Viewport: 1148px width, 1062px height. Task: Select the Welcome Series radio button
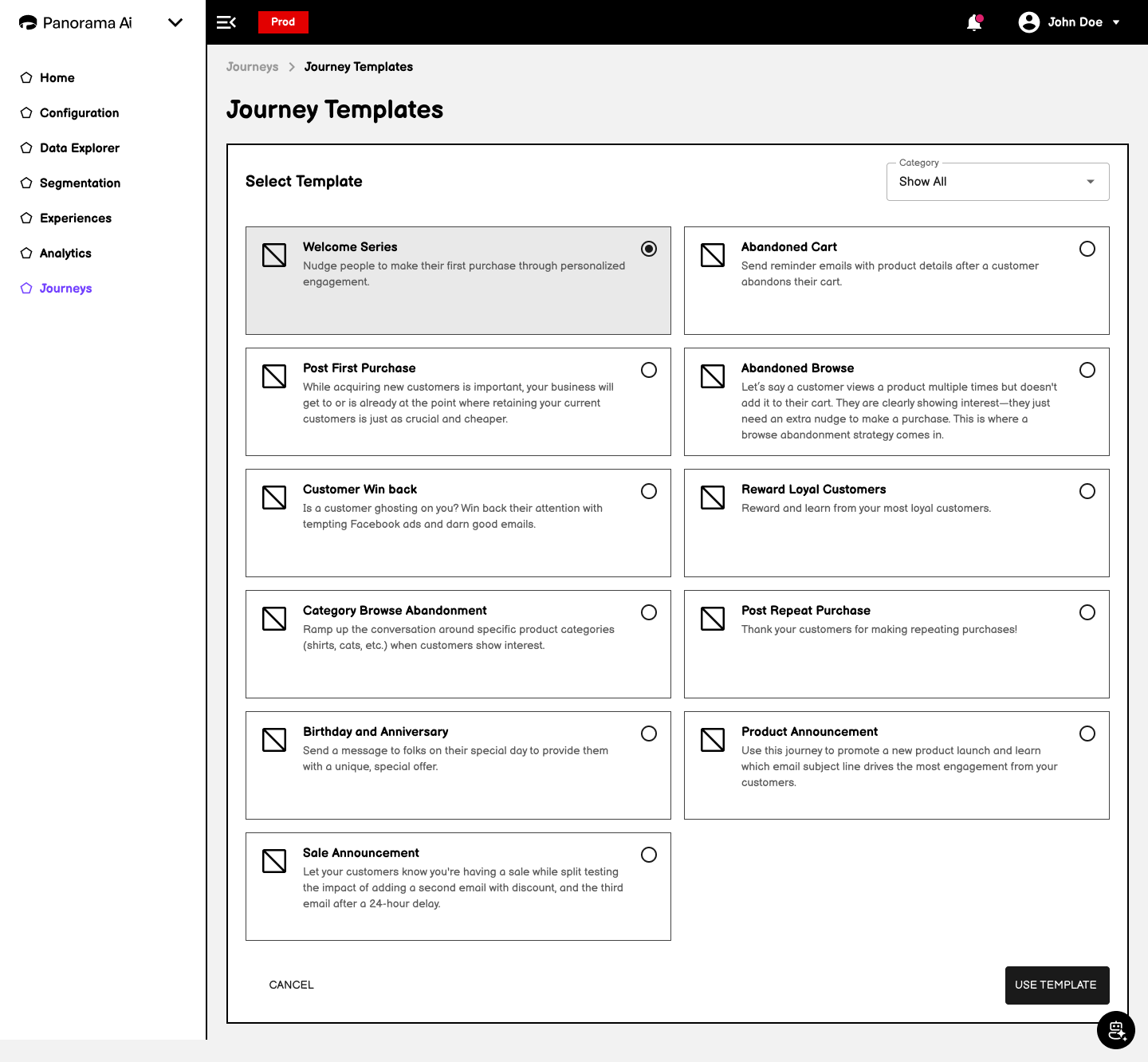click(649, 249)
